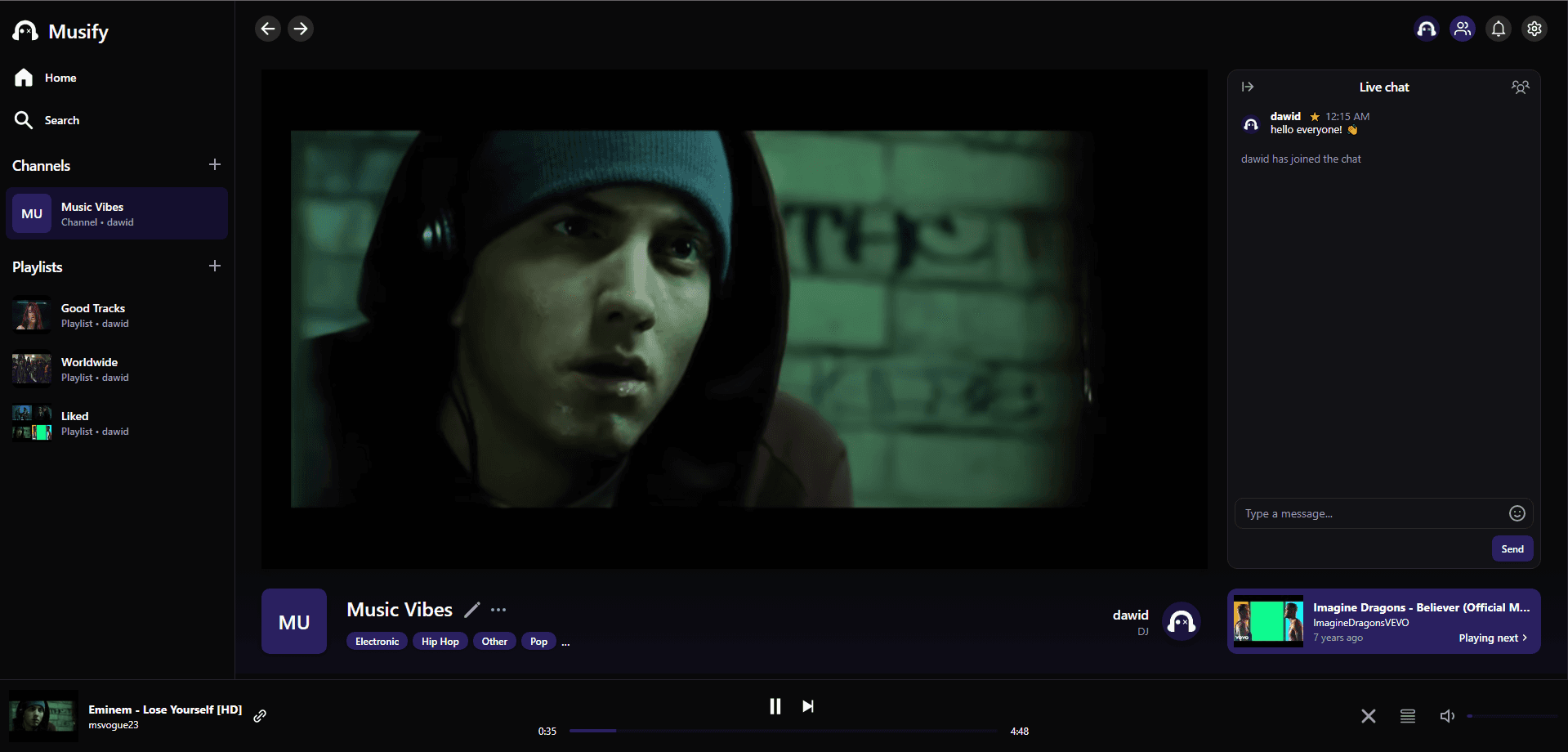1568x752 pixels.
Task: Close the player with the X icon
Action: pos(1369,716)
